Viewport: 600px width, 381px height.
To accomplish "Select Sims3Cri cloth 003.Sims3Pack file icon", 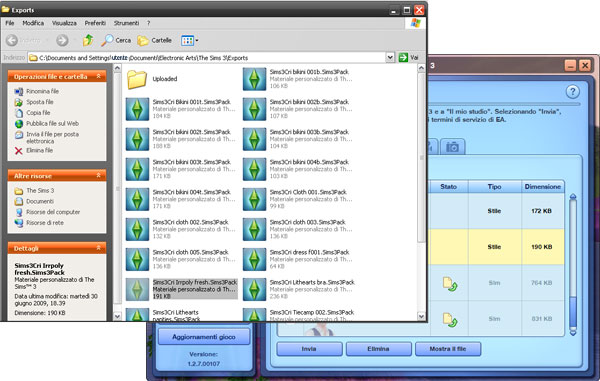I will (x=254, y=230).
